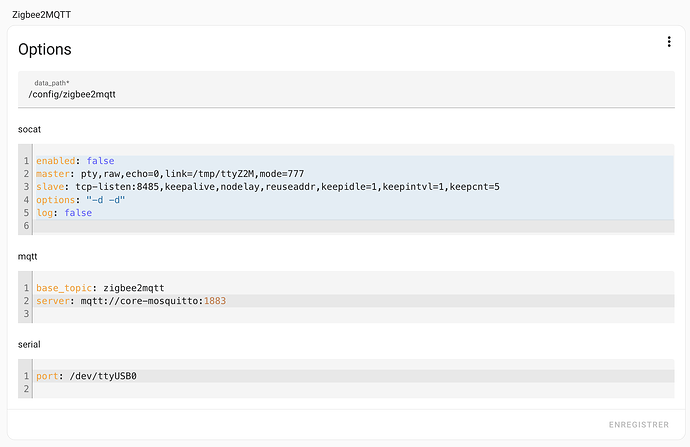
Task: Click the 'base_topic: zigbee2mqtt' line
Action: click(x=354, y=288)
